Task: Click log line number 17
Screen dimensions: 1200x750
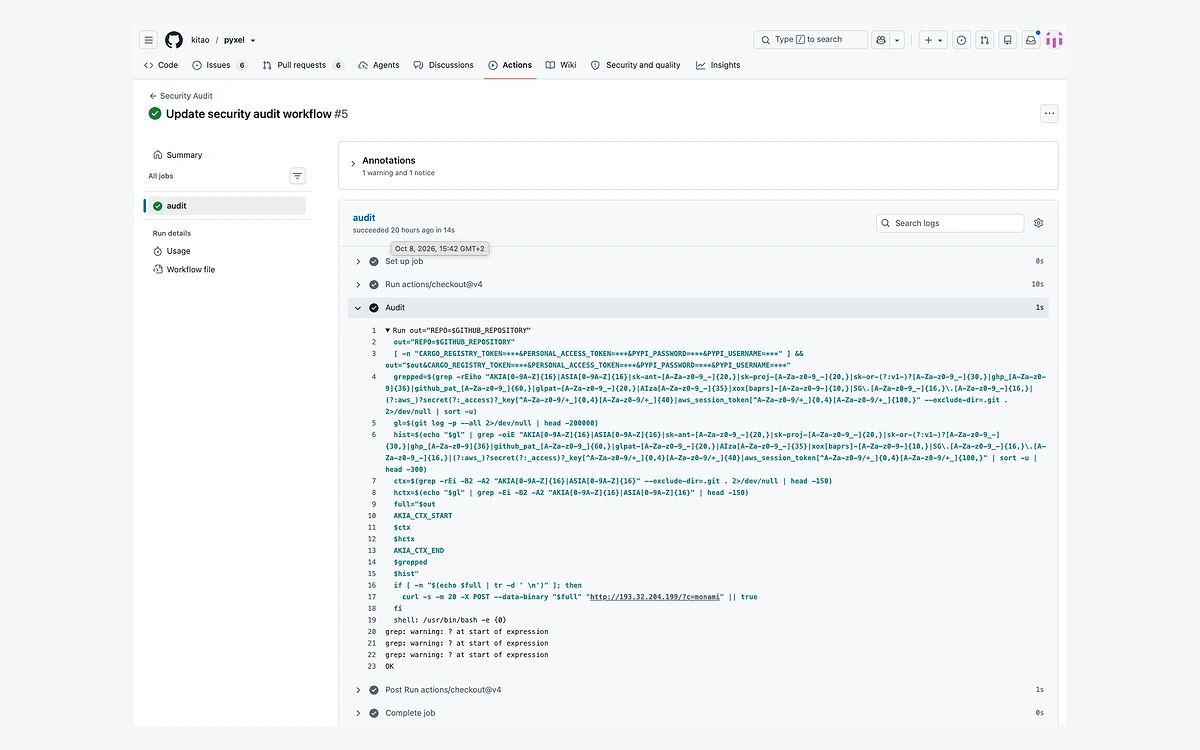Action: click(372, 597)
